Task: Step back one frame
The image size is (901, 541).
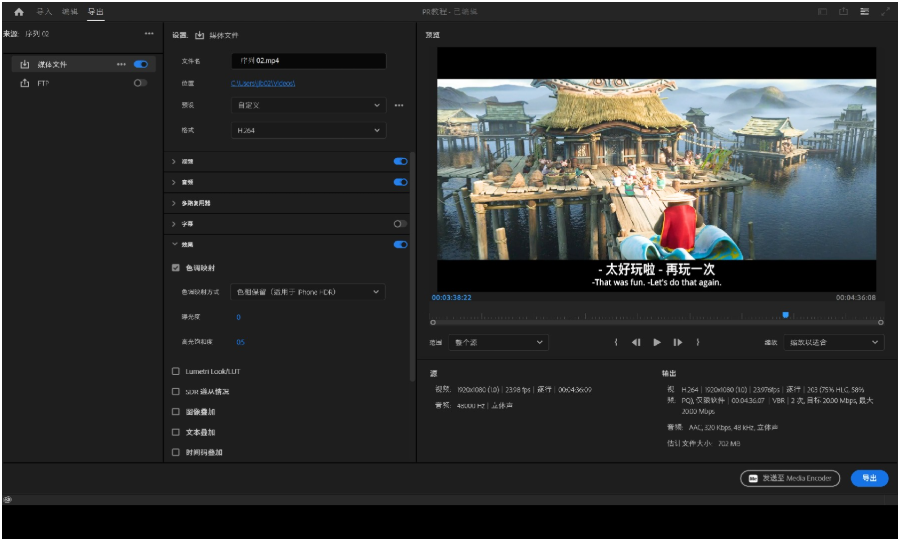Action: pyautogui.click(x=636, y=343)
